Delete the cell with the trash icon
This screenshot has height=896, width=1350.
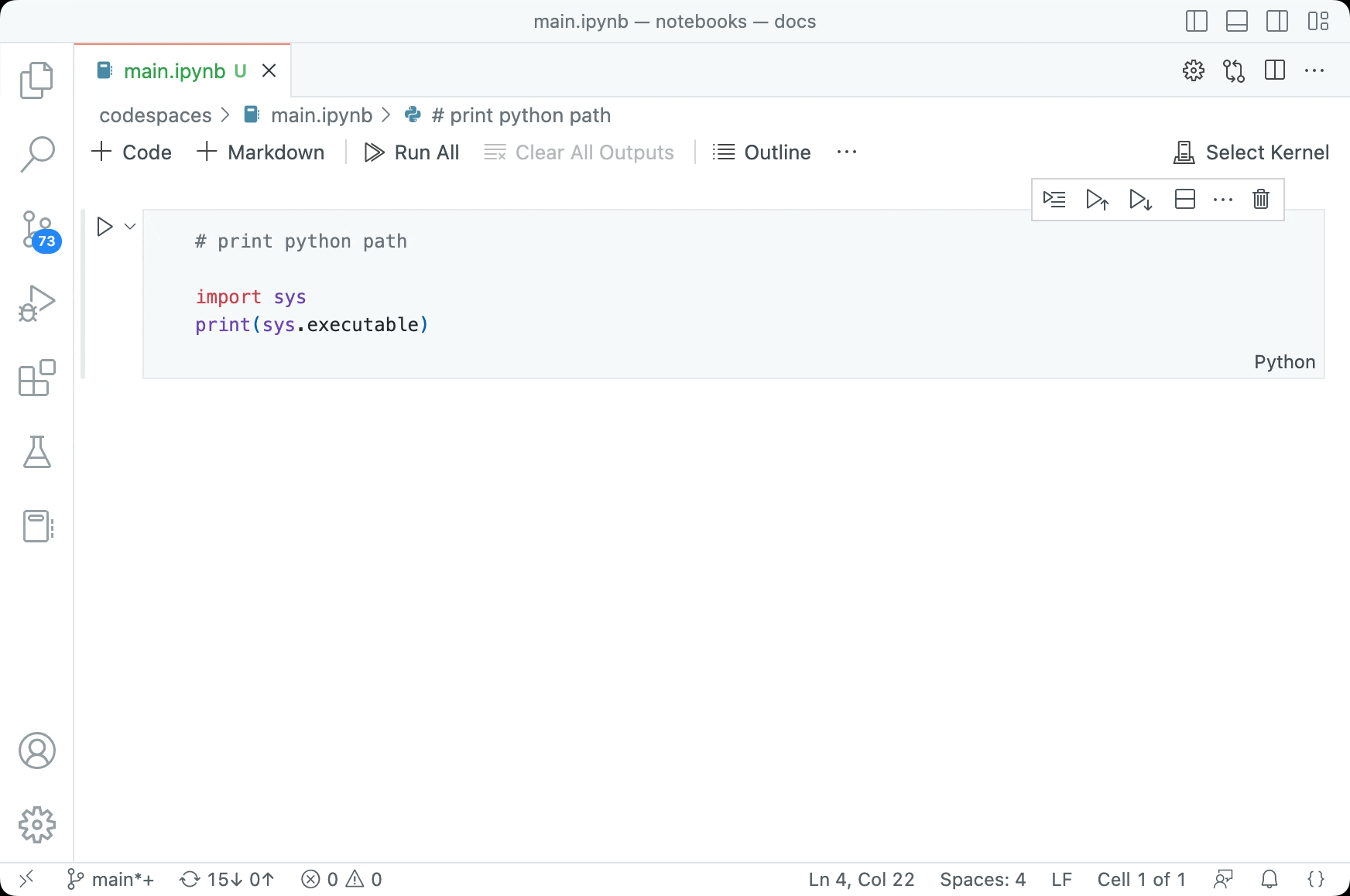1260,199
